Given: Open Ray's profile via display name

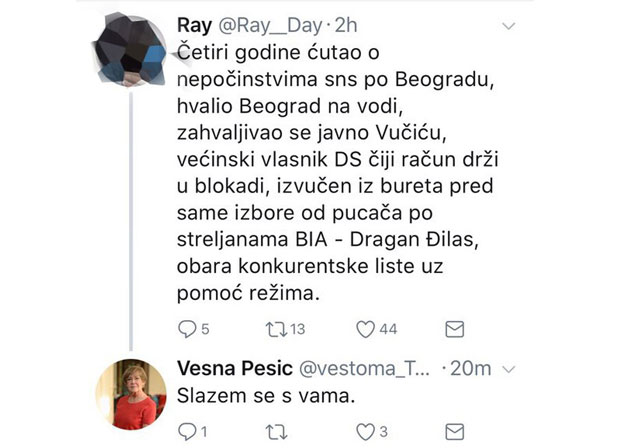Looking at the screenshot, I should (194, 24).
